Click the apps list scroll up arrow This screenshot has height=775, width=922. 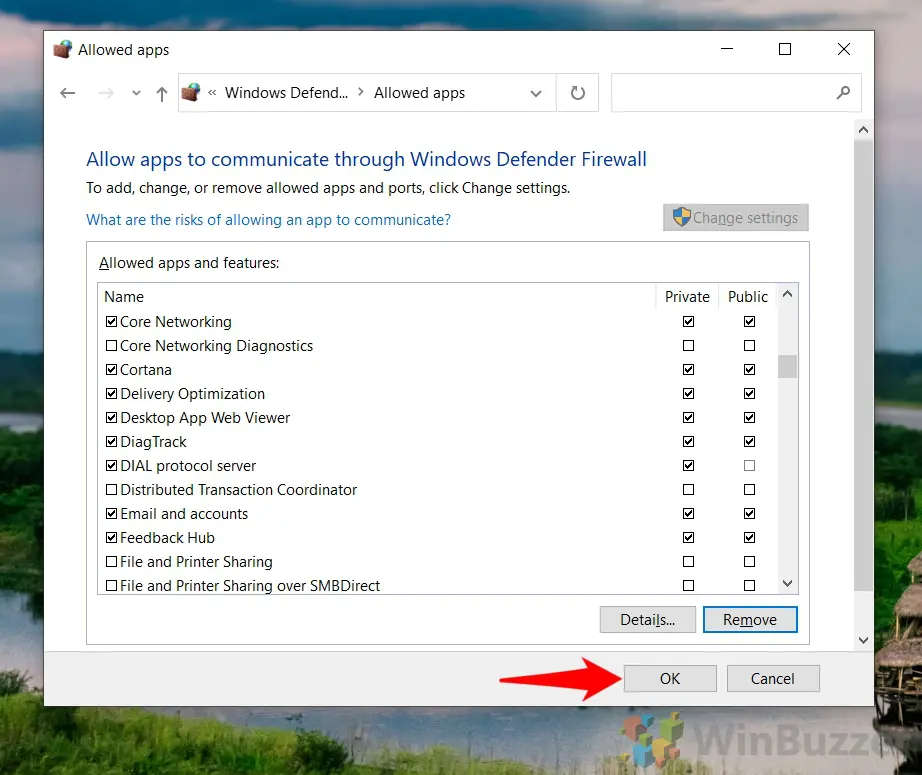pyautogui.click(x=787, y=294)
